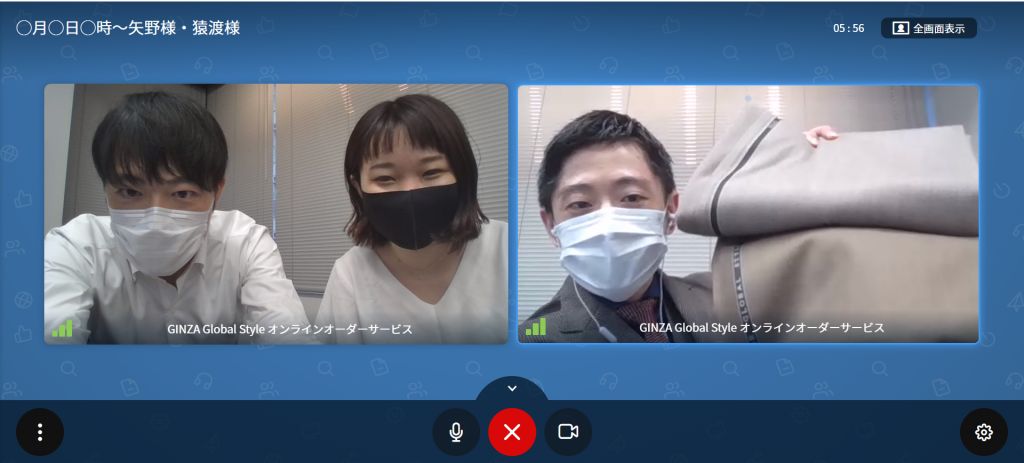Turn off the video camera

coord(568,432)
